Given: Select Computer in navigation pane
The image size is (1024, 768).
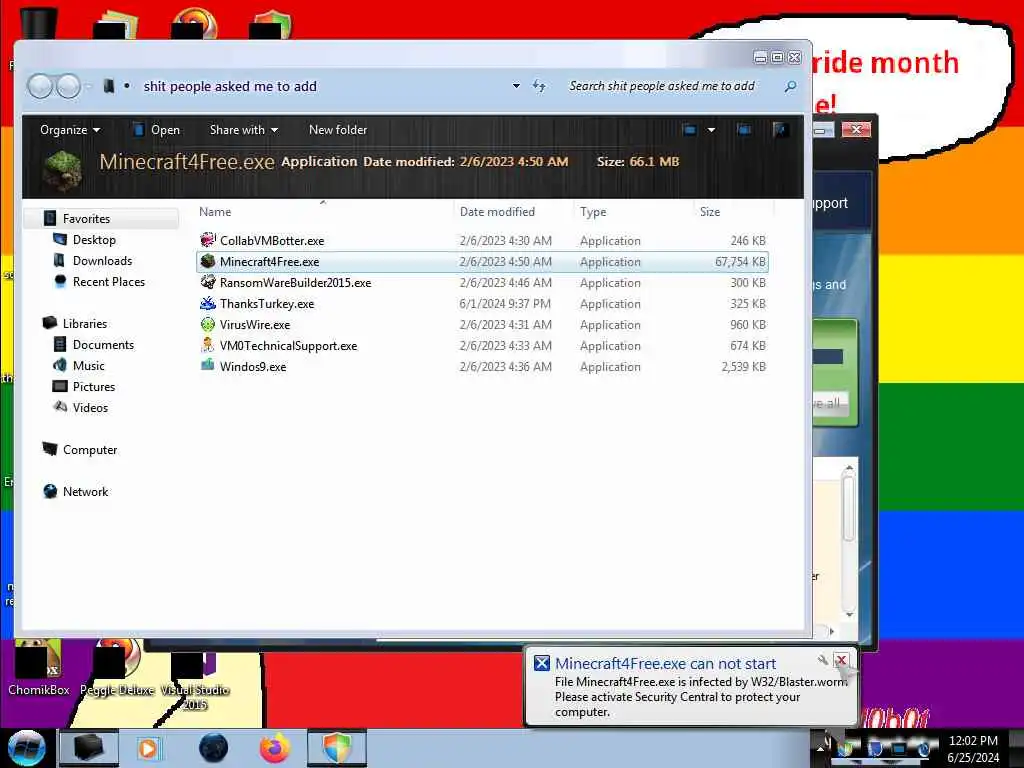Looking at the screenshot, I should pyautogui.click(x=89, y=449).
